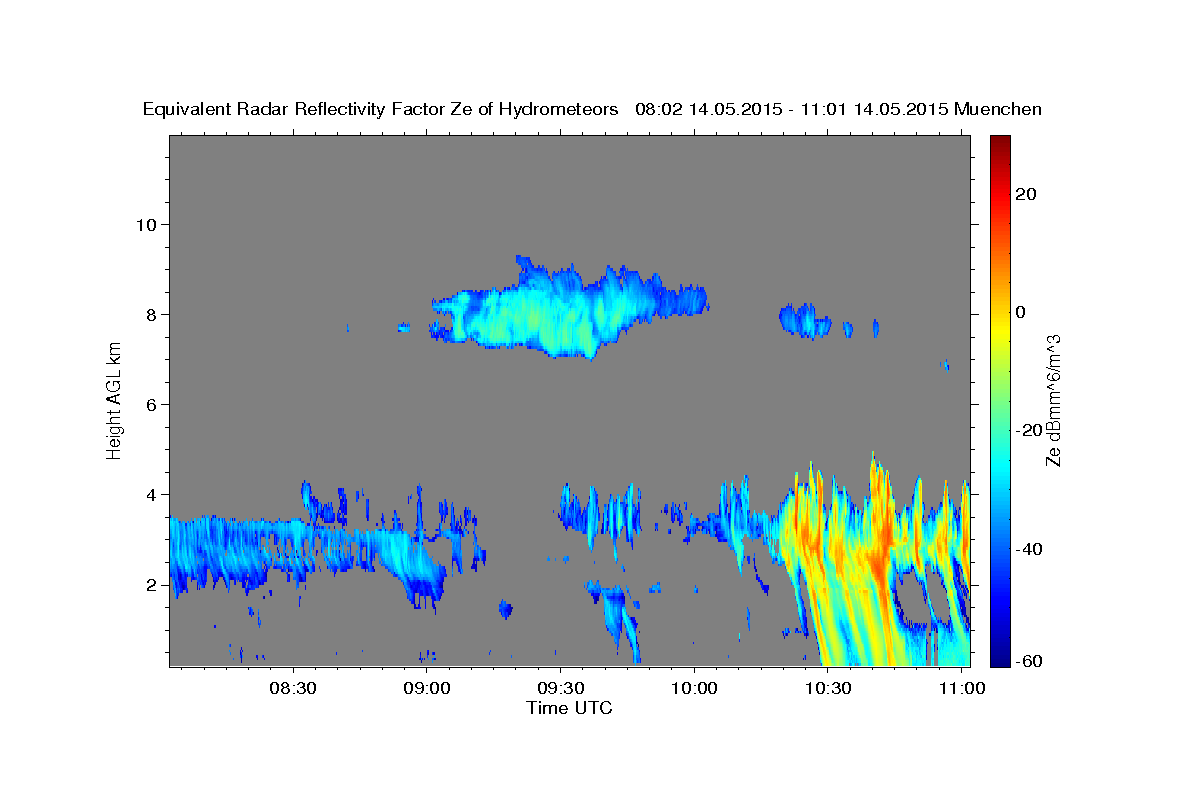Viewport: 1200px width, 800px height.
Task: Click the '11:00' time tick label
Action: point(962,688)
